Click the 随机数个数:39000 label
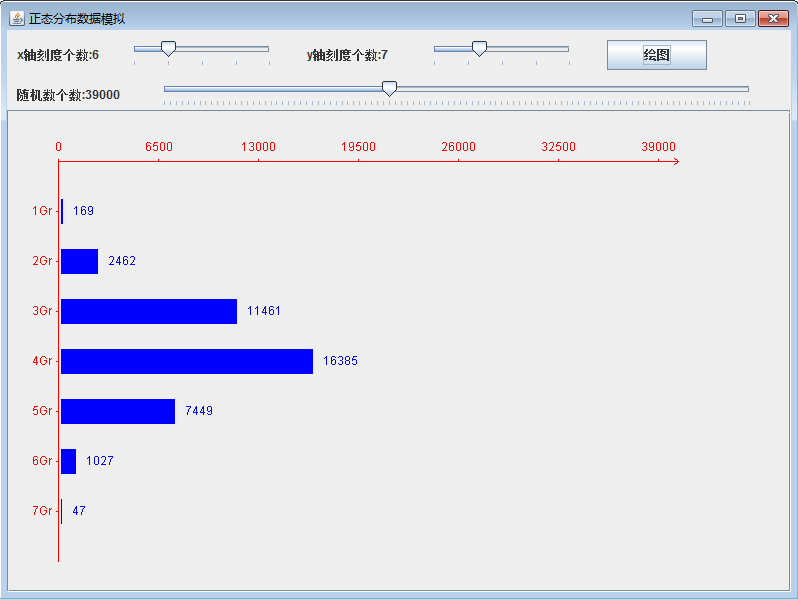Screen dimensions: 798x599 (68, 95)
